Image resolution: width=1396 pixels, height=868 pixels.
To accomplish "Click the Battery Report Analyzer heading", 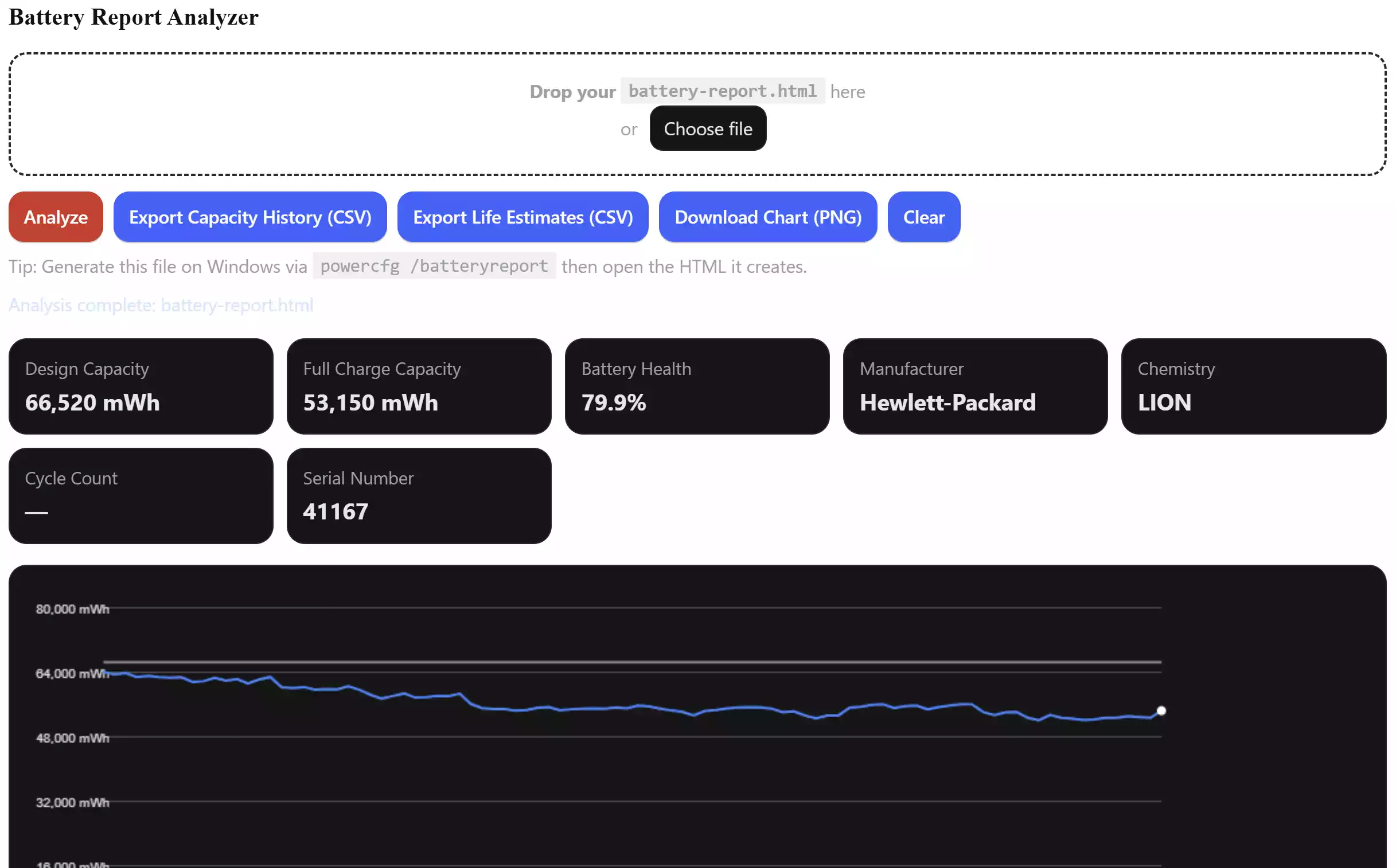I will [133, 17].
